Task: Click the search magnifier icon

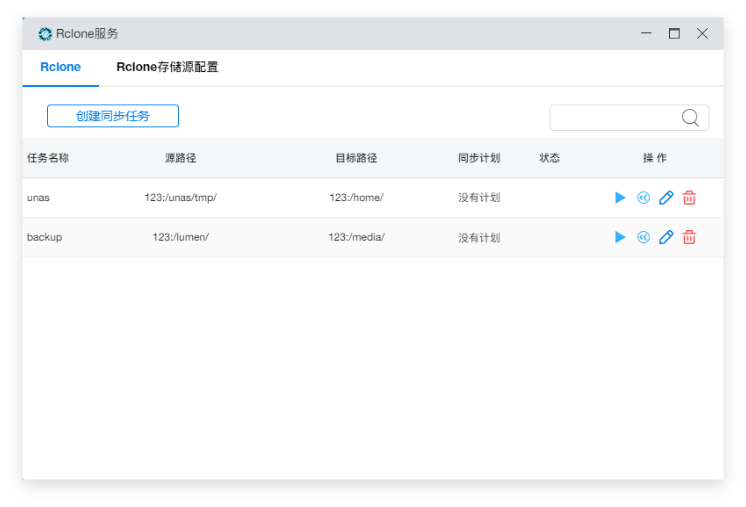Action: pyautogui.click(x=690, y=117)
